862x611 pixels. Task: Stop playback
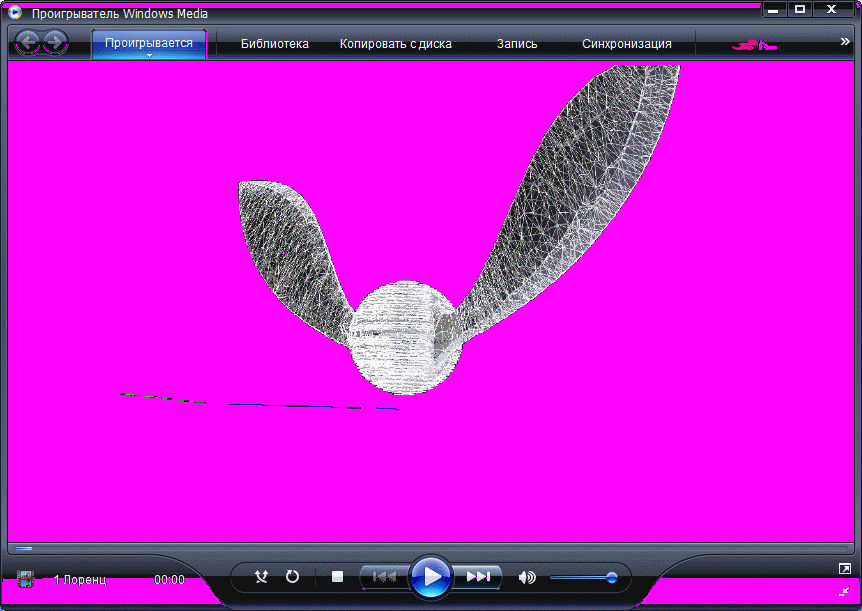tap(338, 576)
